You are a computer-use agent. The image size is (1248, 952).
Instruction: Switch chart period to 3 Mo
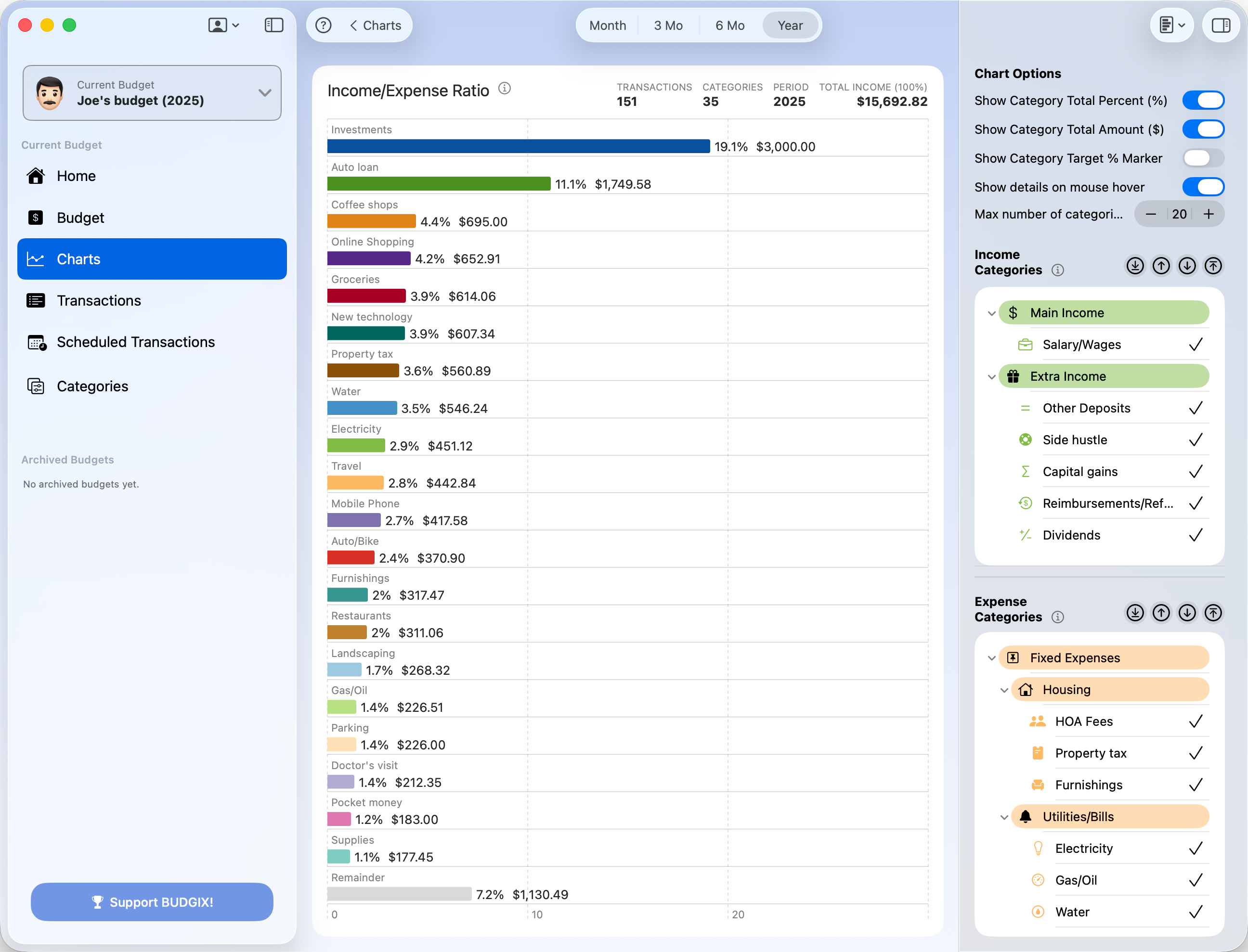tap(668, 26)
